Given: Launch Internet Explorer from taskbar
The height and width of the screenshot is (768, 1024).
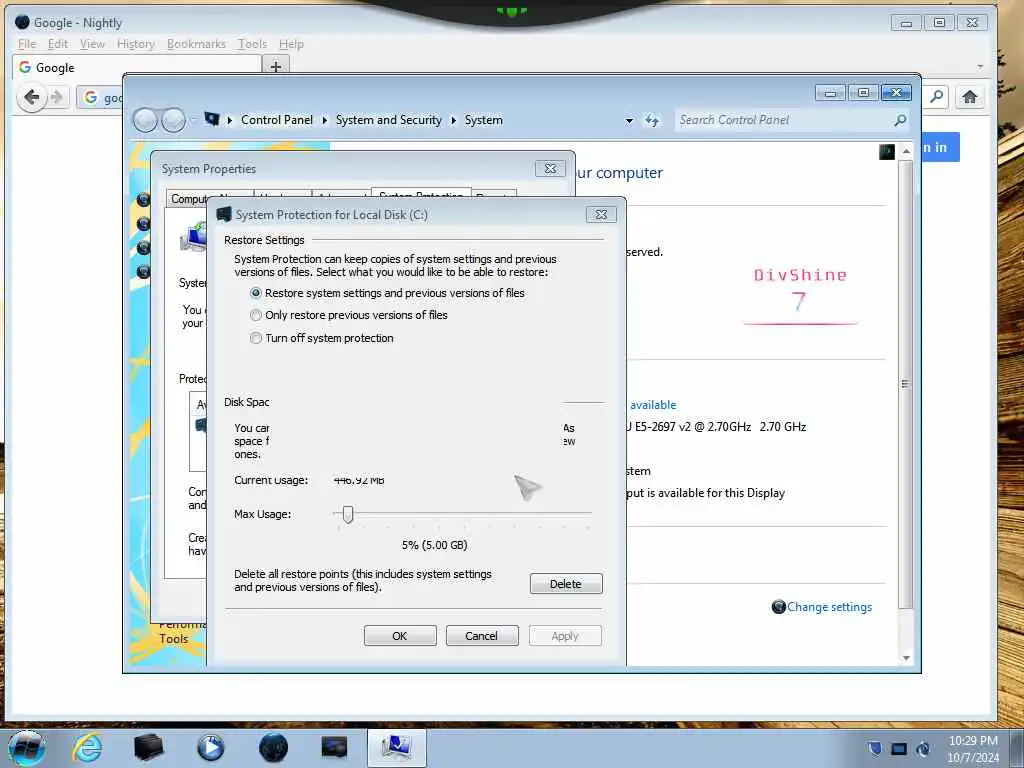Looking at the screenshot, I should coord(88,748).
